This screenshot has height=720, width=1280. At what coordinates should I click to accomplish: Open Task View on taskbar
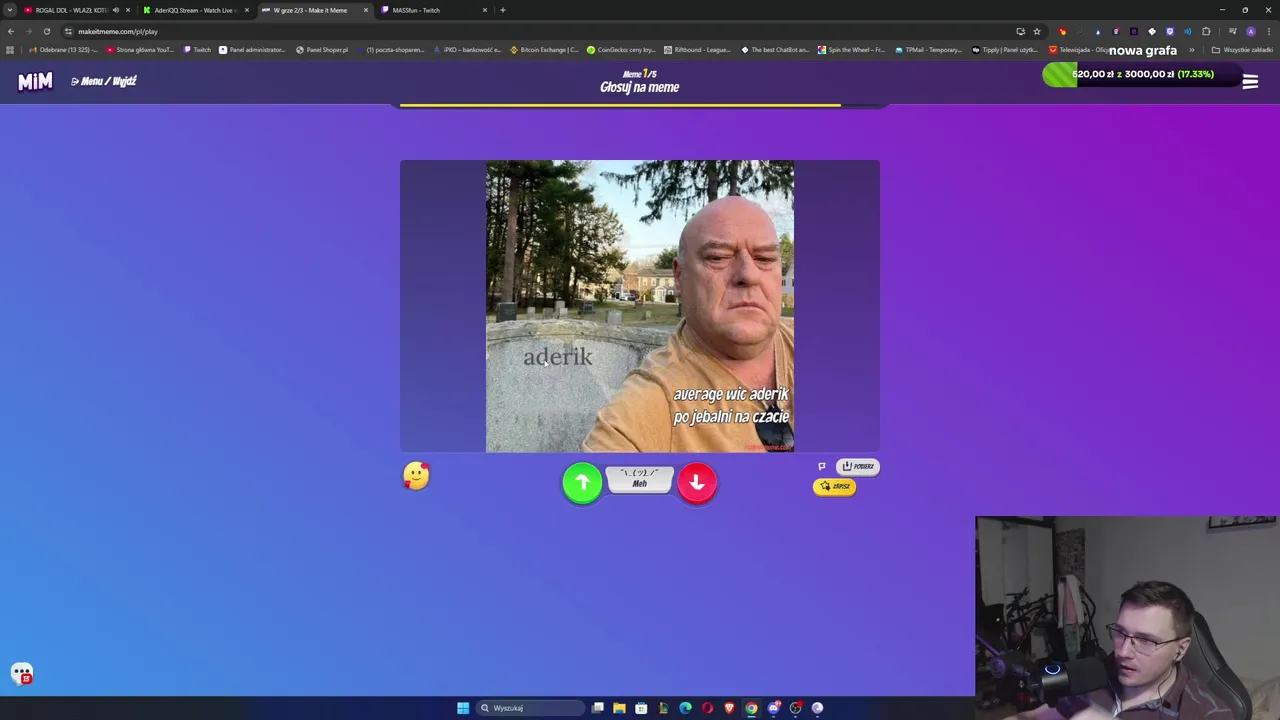coord(597,708)
